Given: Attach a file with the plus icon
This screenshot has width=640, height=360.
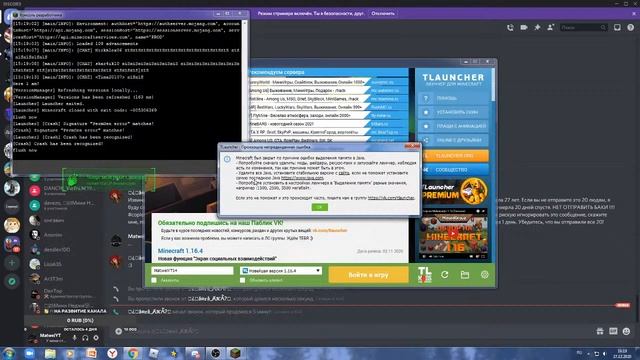Looking at the screenshot, I should [118, 331].
